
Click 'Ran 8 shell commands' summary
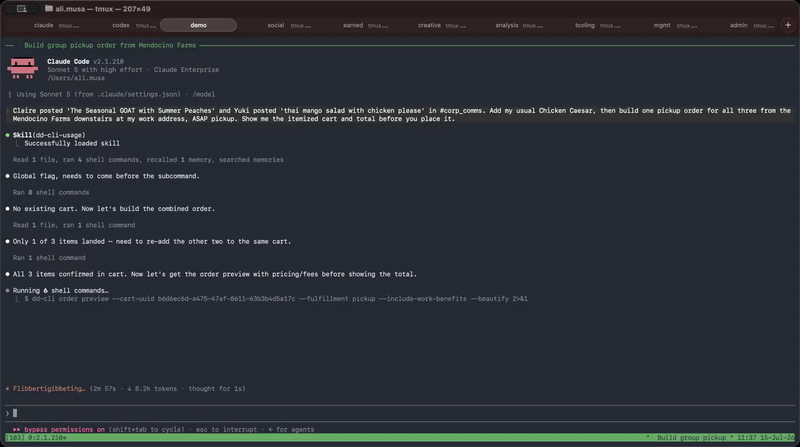pos(51,192)
